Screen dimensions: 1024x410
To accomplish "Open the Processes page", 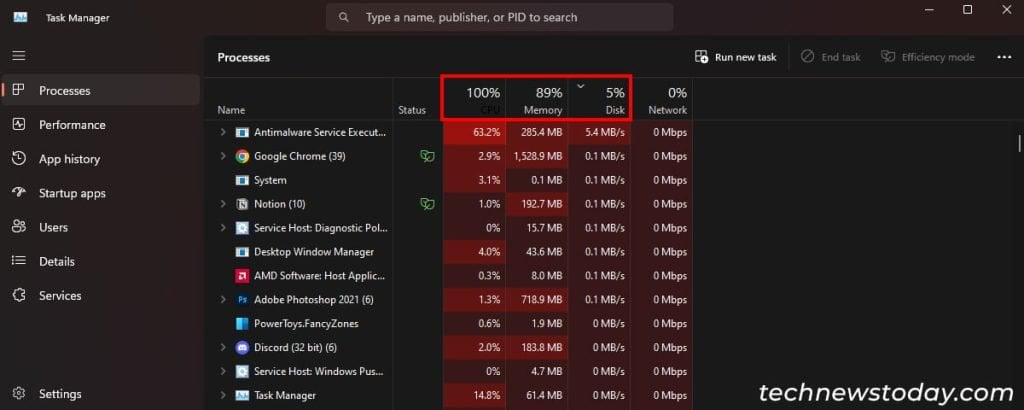I will [101, 90].
